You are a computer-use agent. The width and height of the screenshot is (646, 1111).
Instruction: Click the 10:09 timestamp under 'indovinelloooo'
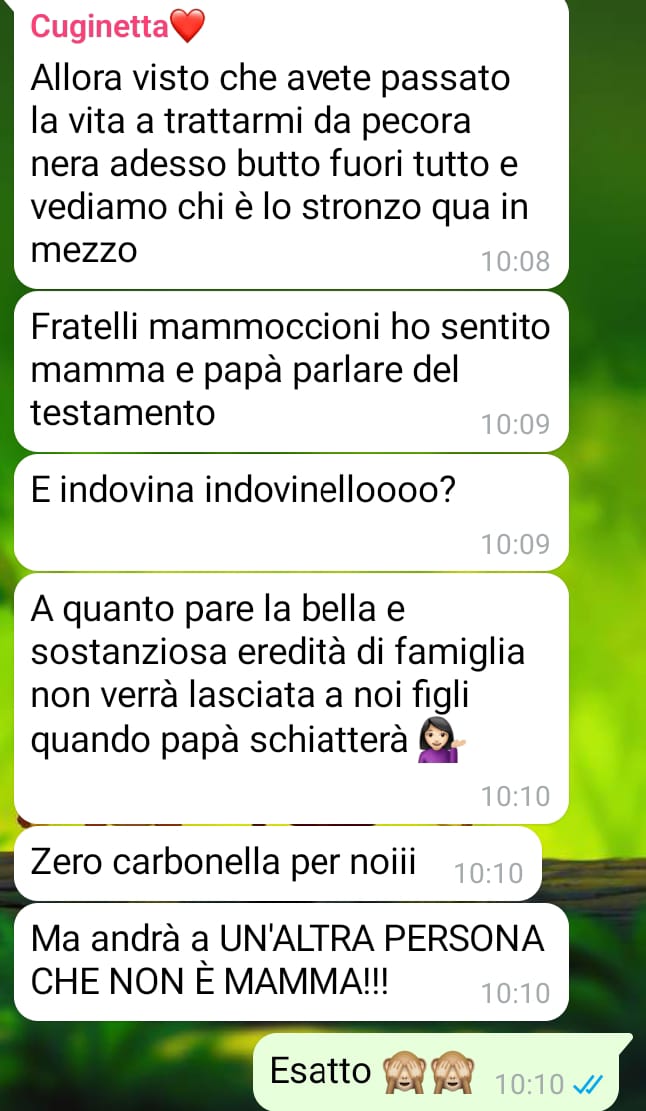(516, 544)
